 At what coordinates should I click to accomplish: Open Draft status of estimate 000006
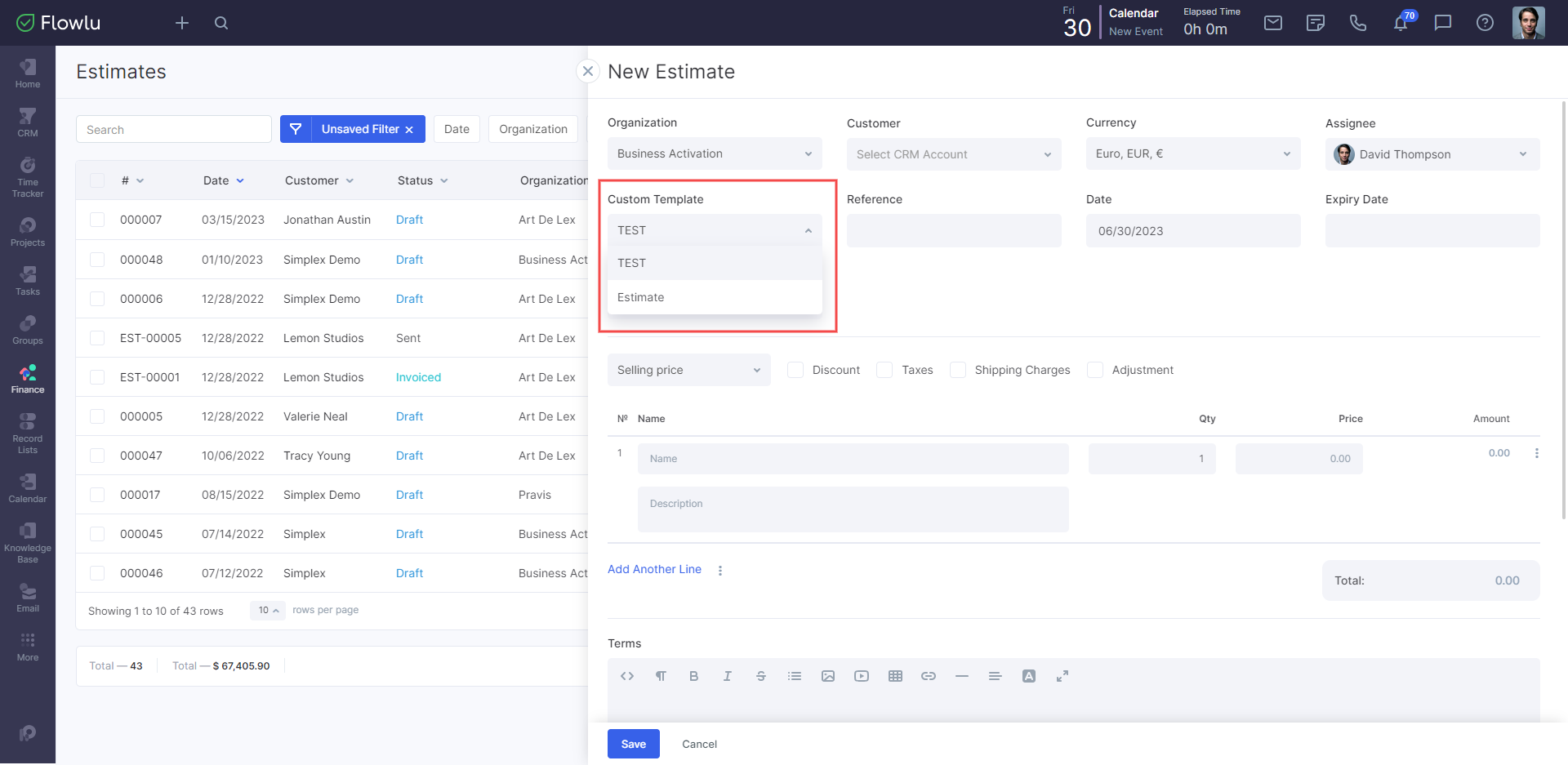409,299
